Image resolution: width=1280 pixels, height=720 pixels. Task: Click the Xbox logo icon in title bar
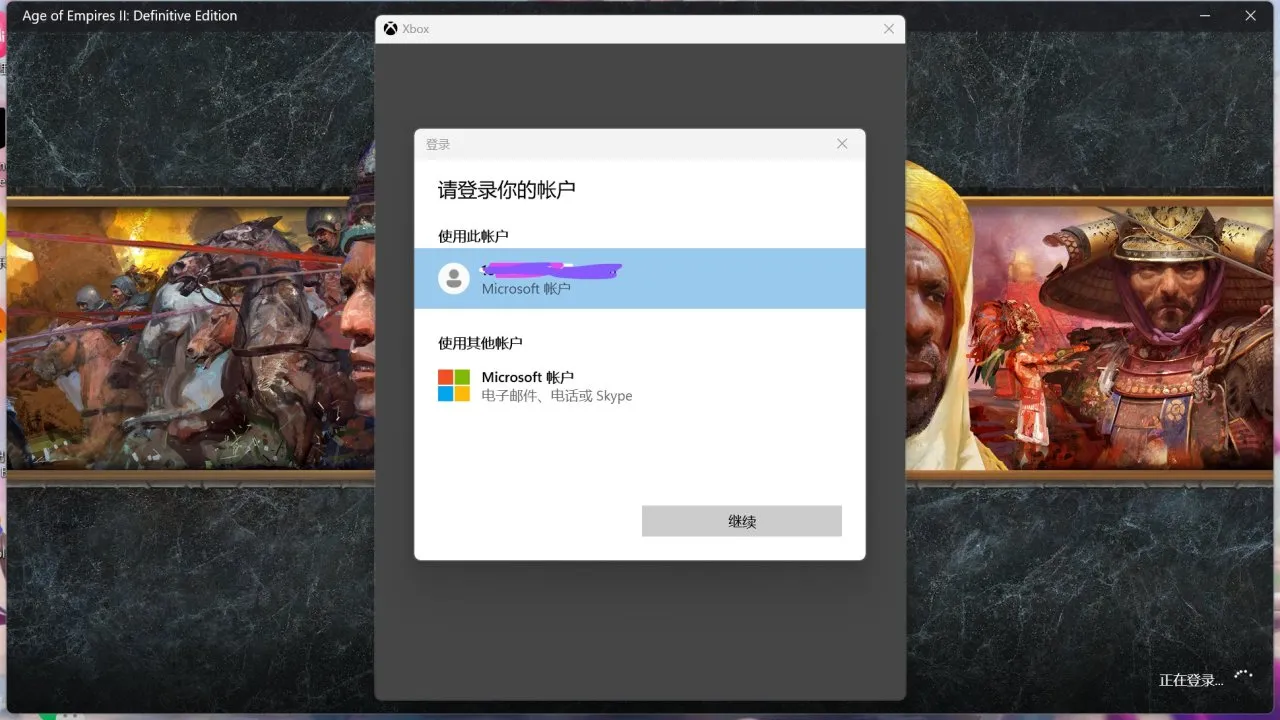tap(391, 29)
